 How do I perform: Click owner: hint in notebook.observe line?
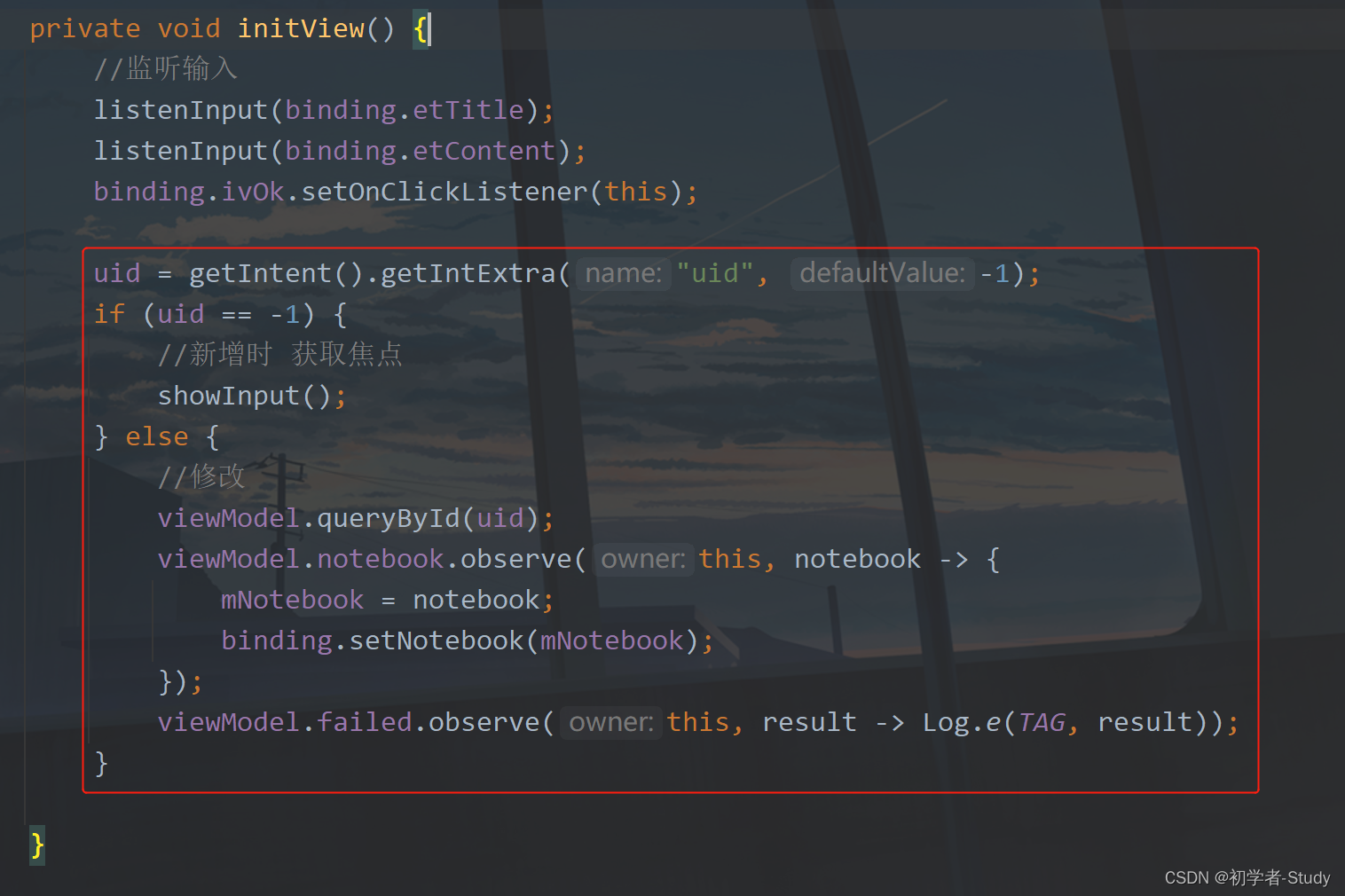click(x=644, y=559)
